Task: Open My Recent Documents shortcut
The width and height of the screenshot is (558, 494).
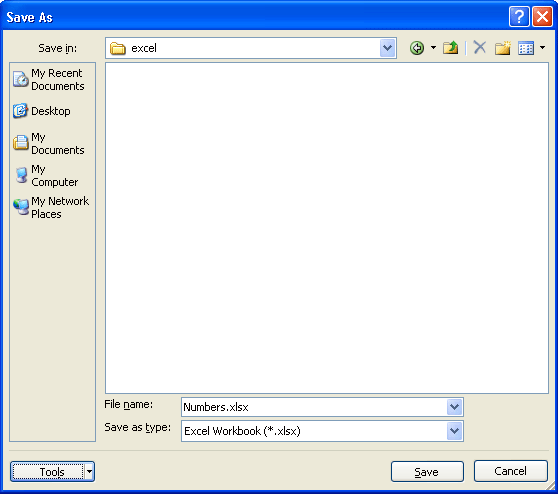Action: (x=49, y=79)
